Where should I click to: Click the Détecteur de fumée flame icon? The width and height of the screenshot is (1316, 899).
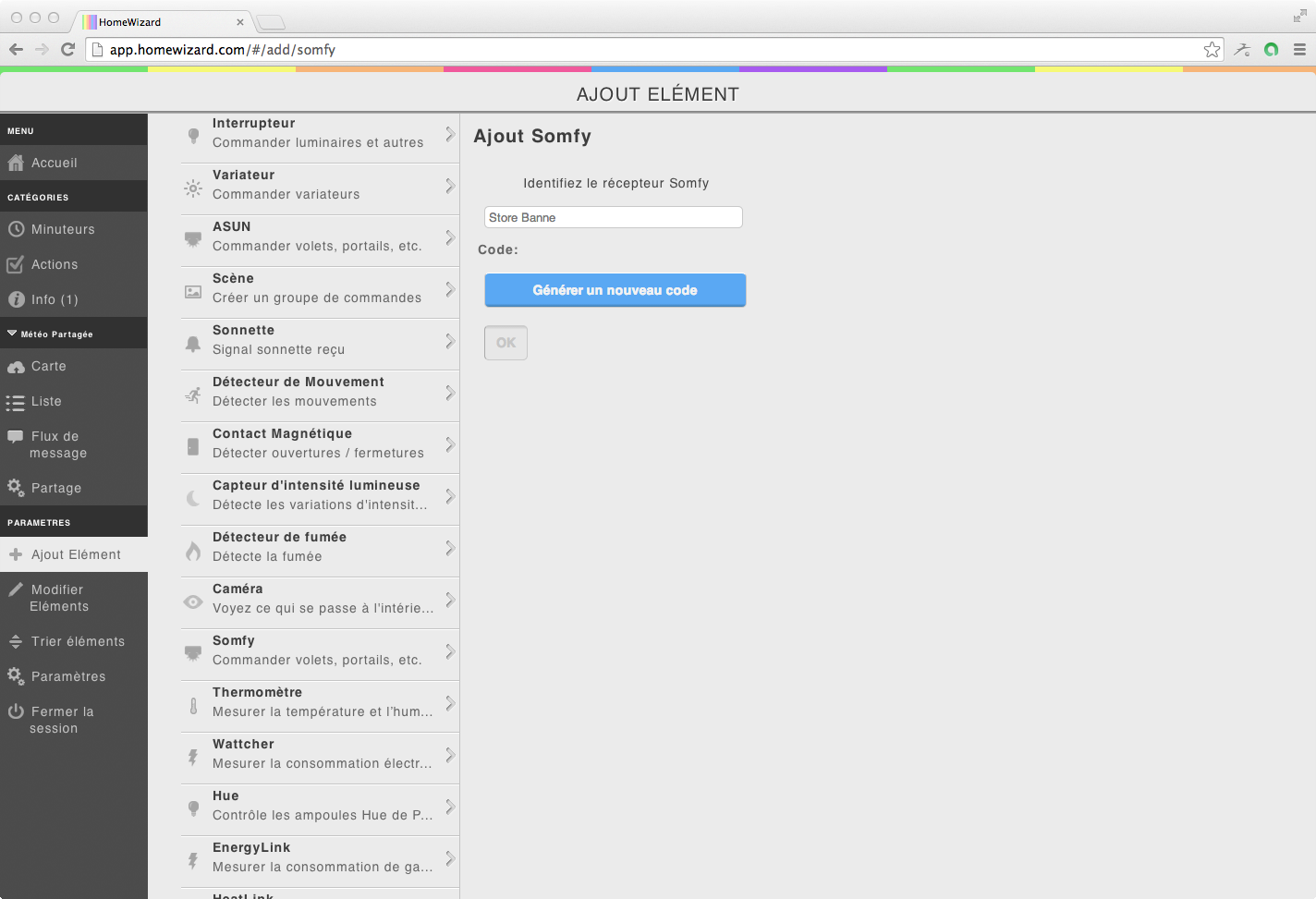pos(193,551)
